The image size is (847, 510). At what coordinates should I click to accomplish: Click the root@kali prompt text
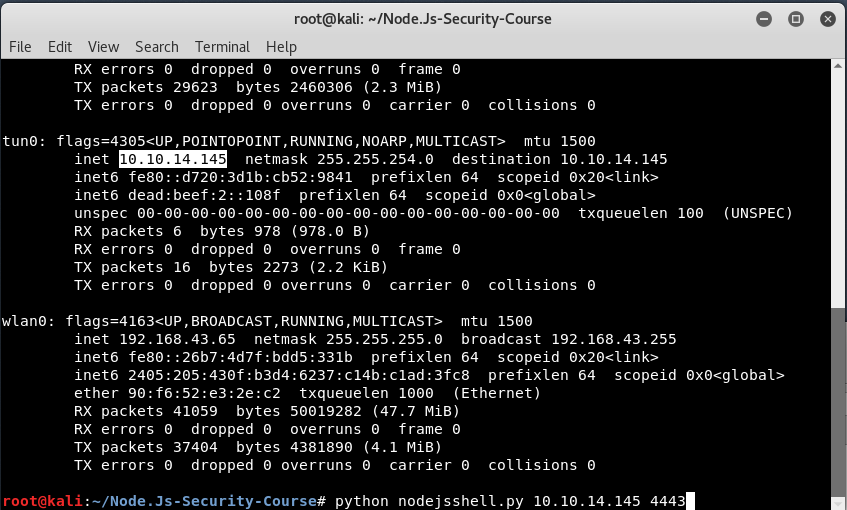click(42, 501)
